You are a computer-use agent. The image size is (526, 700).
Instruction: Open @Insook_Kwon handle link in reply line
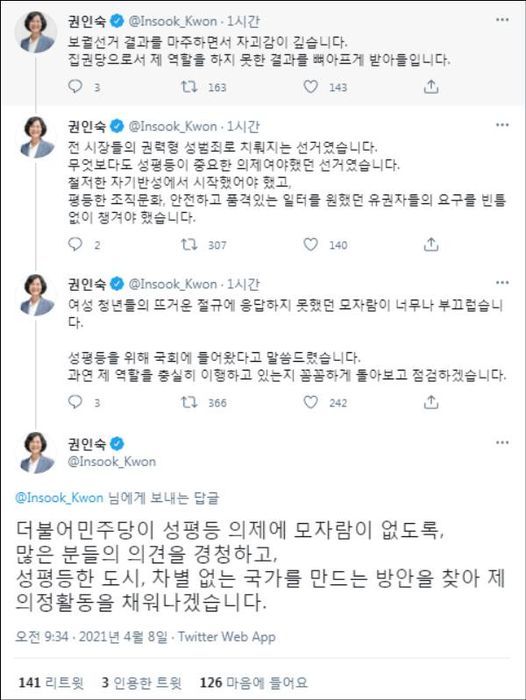(x=59, y=497)
